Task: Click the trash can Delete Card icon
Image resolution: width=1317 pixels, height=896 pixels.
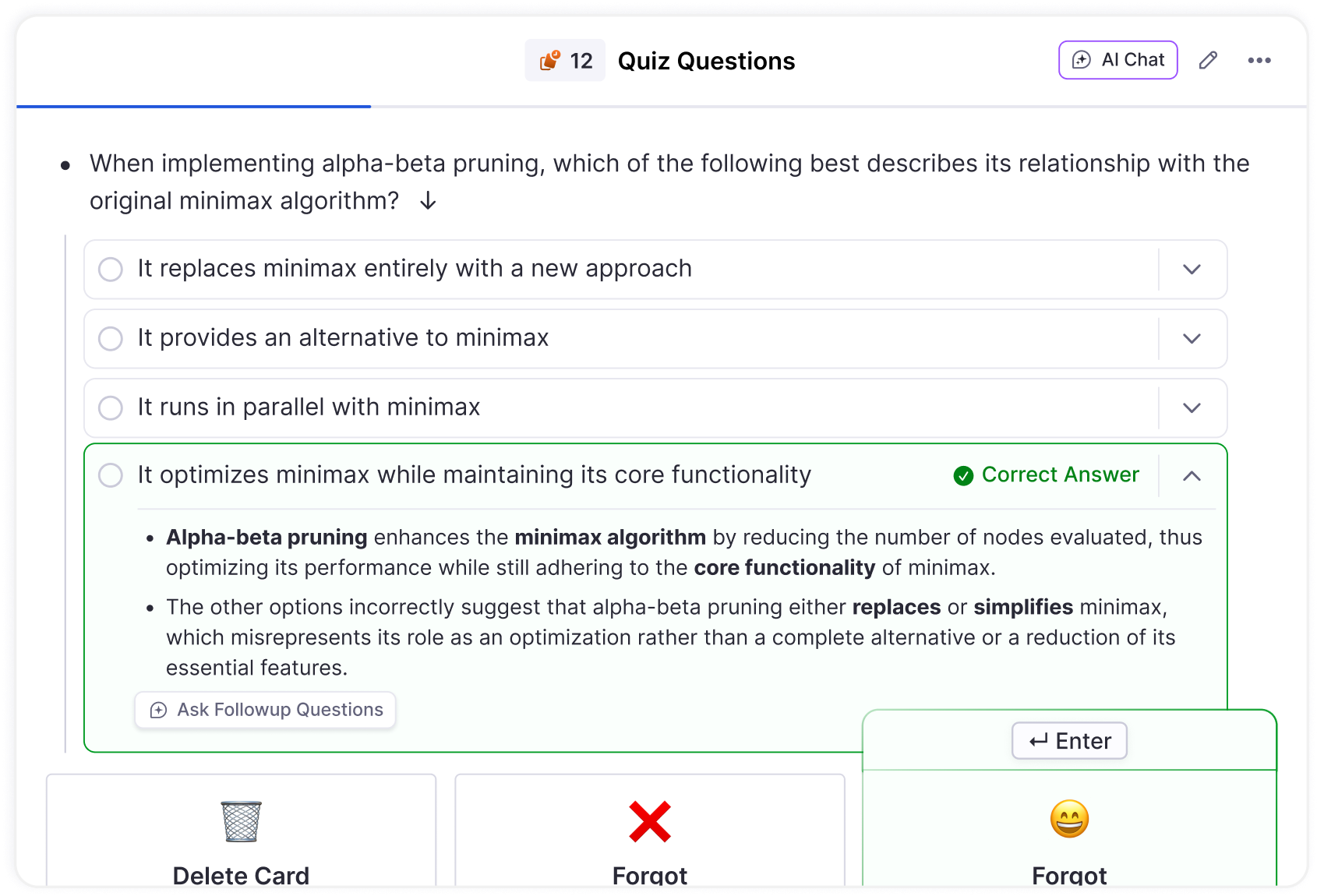Action: (242, 821)
